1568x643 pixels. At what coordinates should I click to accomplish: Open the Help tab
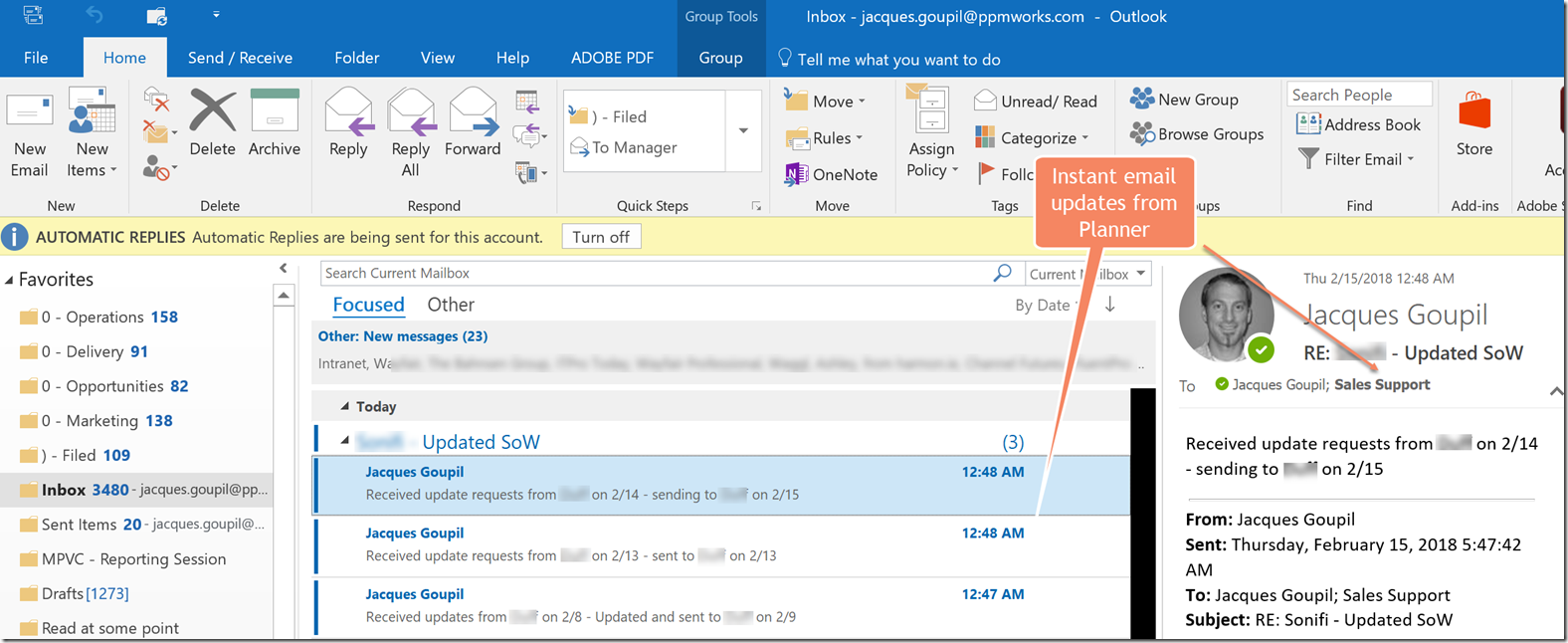[x=512, y=58]
